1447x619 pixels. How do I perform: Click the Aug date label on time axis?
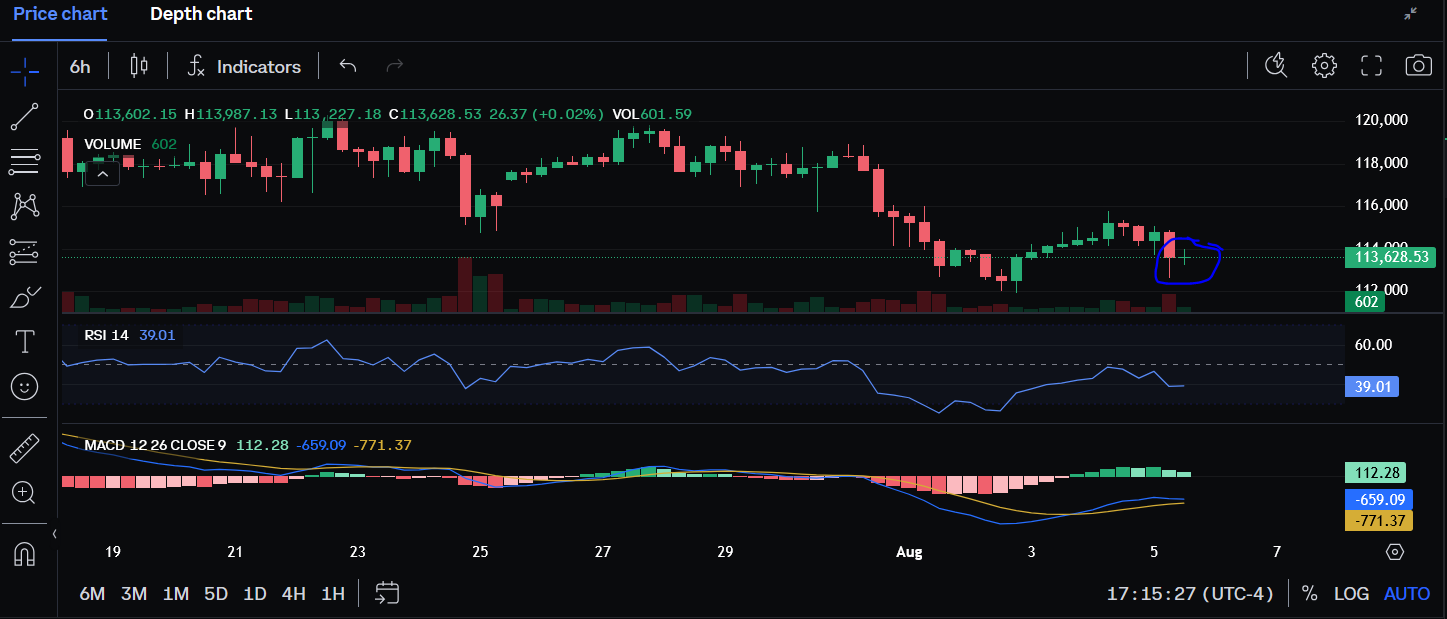click(x=909, y=552)
